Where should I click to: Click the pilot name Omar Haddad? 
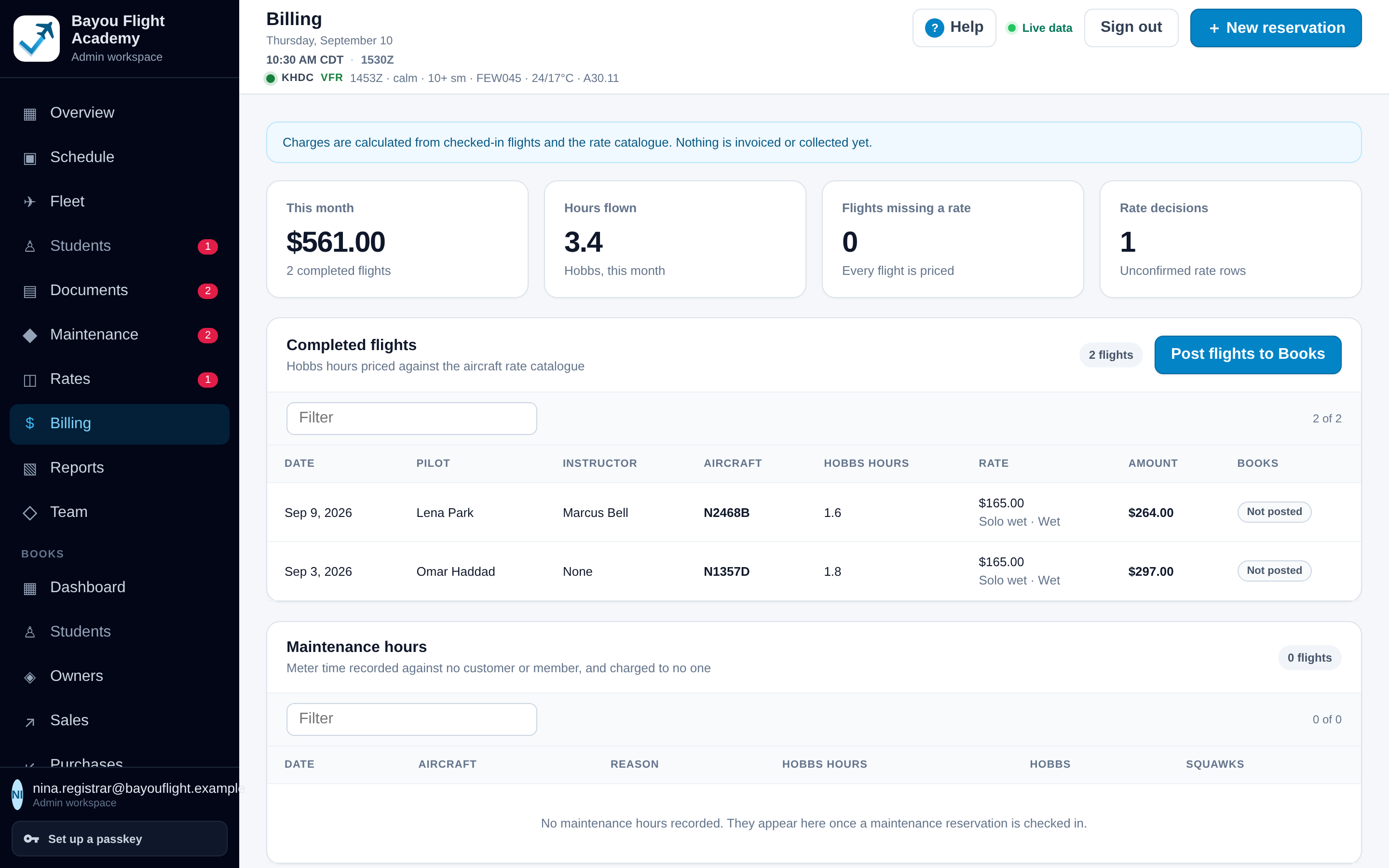tap(455, 572)
